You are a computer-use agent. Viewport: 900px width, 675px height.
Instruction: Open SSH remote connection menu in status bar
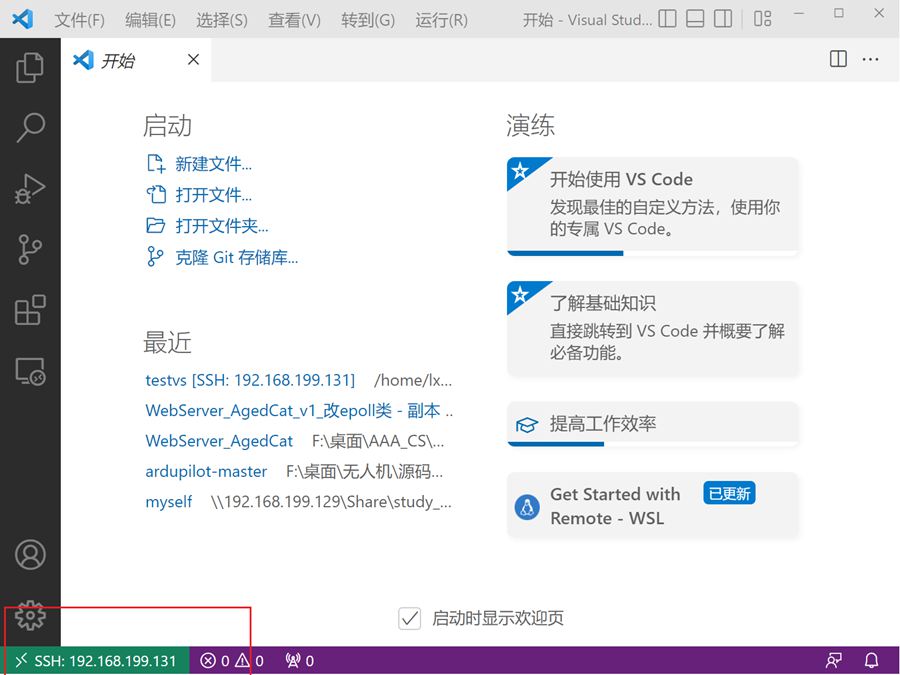(x=95, y=661)
